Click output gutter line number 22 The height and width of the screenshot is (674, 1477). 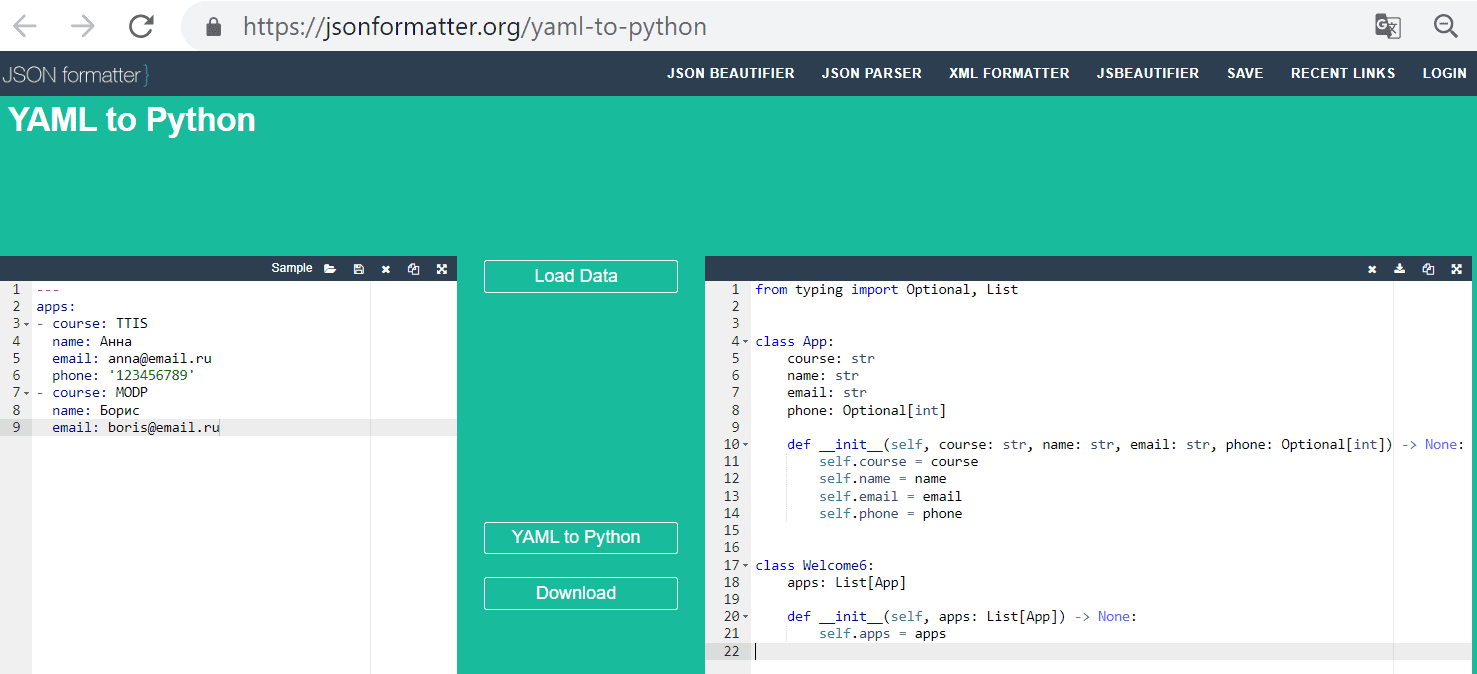coord(731,652)
